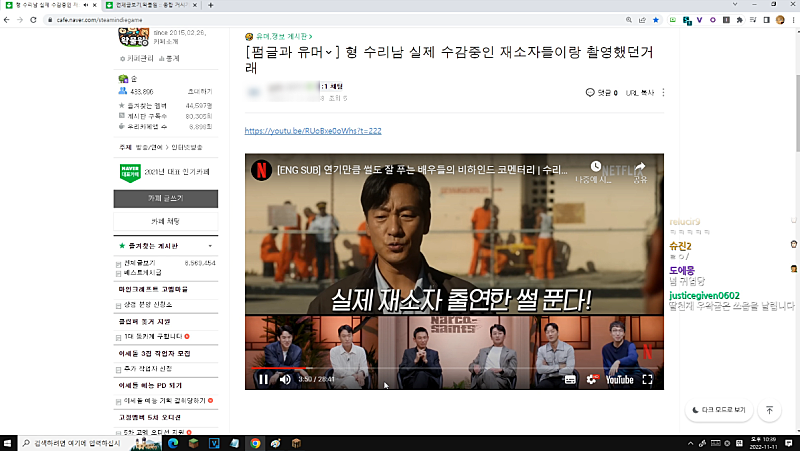Show hidden system tray icons
This screenshot has height=451, width=800.
[x=690, y=443]
